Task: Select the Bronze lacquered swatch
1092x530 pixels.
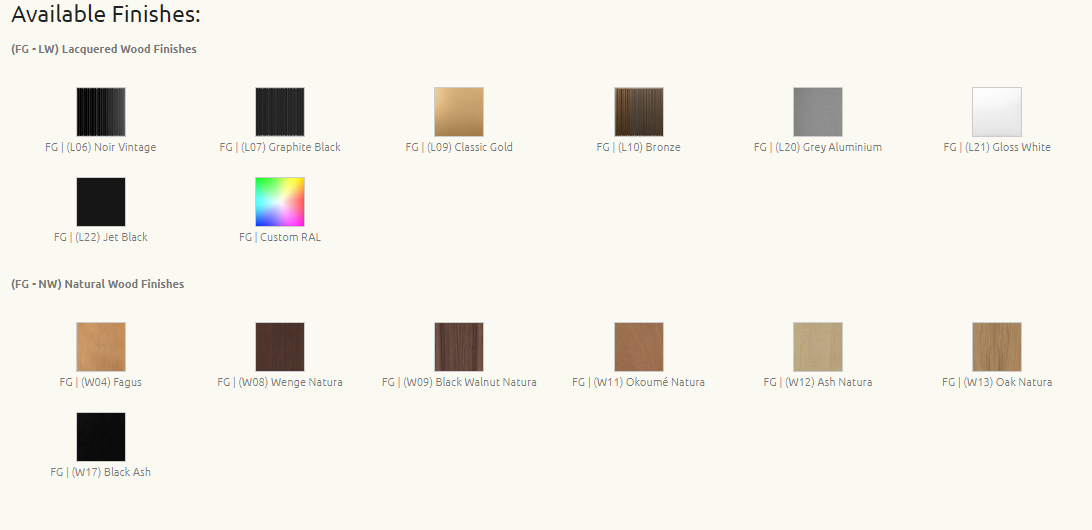Action: 638,112
